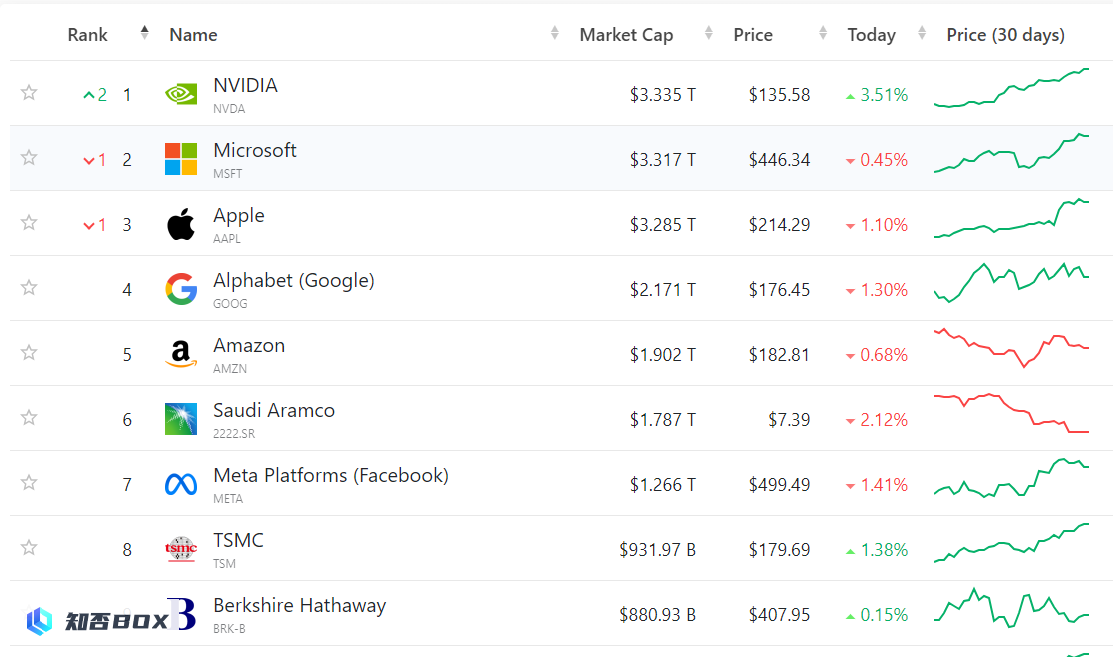Screen dimensions: 1113x657
Task: Click the Meta infinity logo
Action: point(181,484)
